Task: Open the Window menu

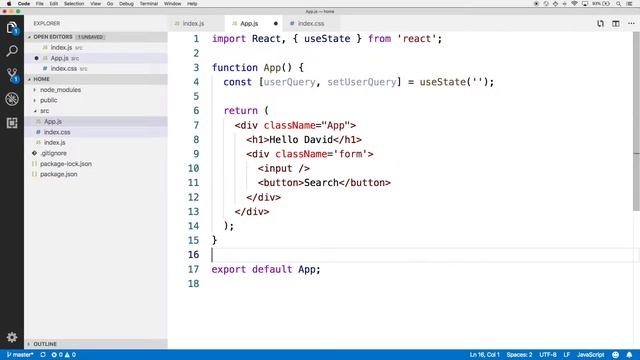Action: (172, 4)
